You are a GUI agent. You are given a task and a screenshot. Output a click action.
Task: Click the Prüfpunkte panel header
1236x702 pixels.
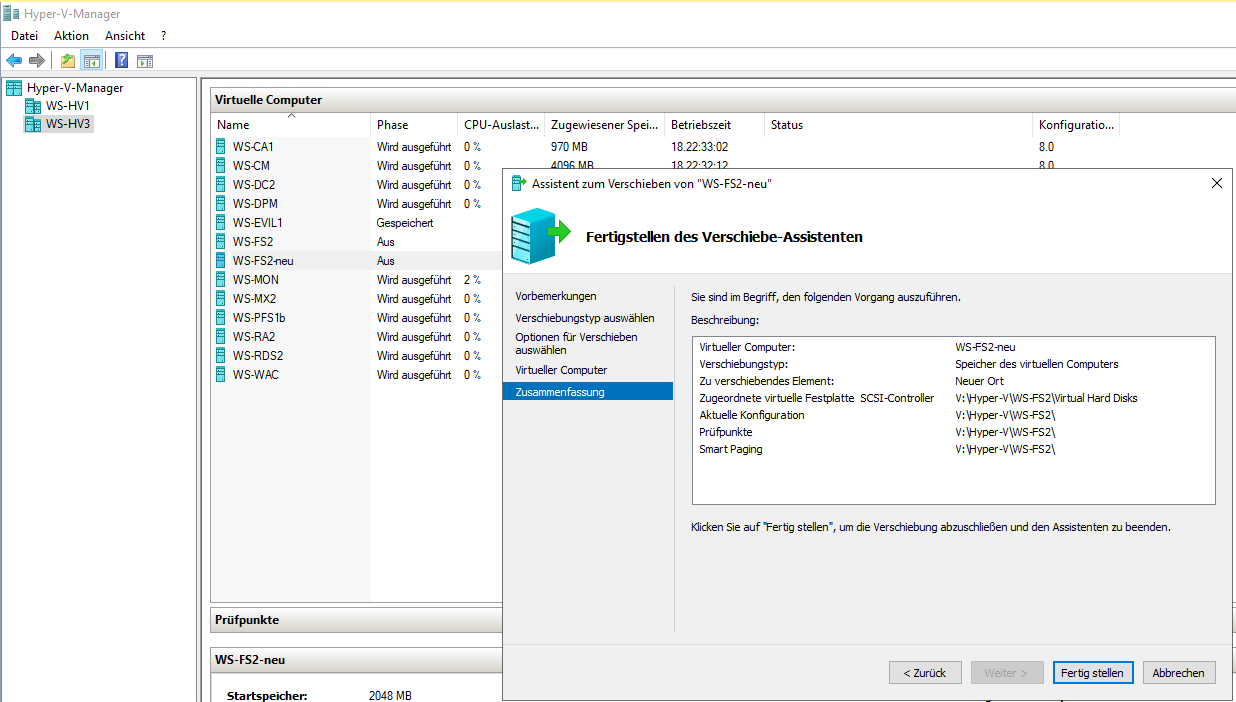pyautogui.click(x=356, y=620)
